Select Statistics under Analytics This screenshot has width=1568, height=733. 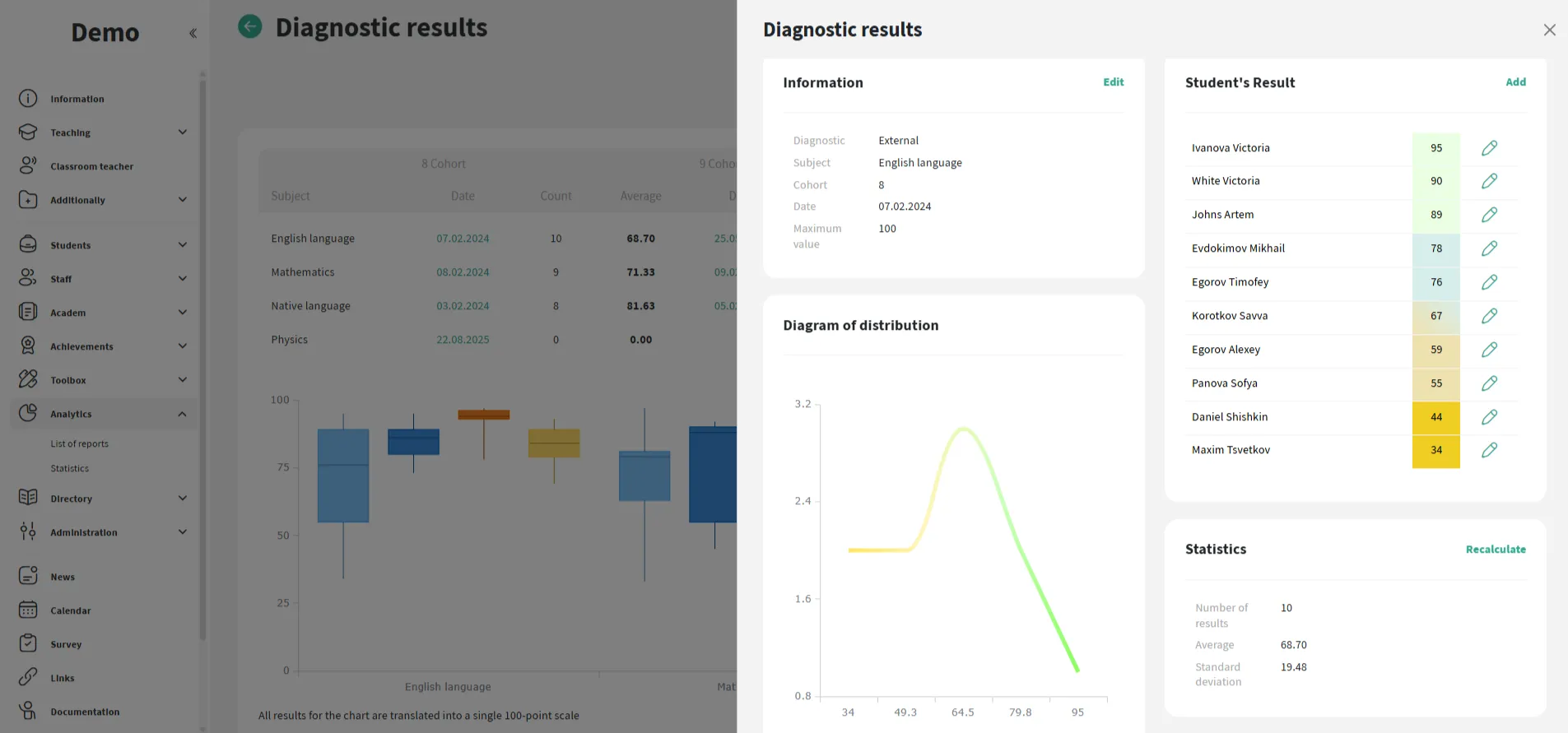[69, 469]
